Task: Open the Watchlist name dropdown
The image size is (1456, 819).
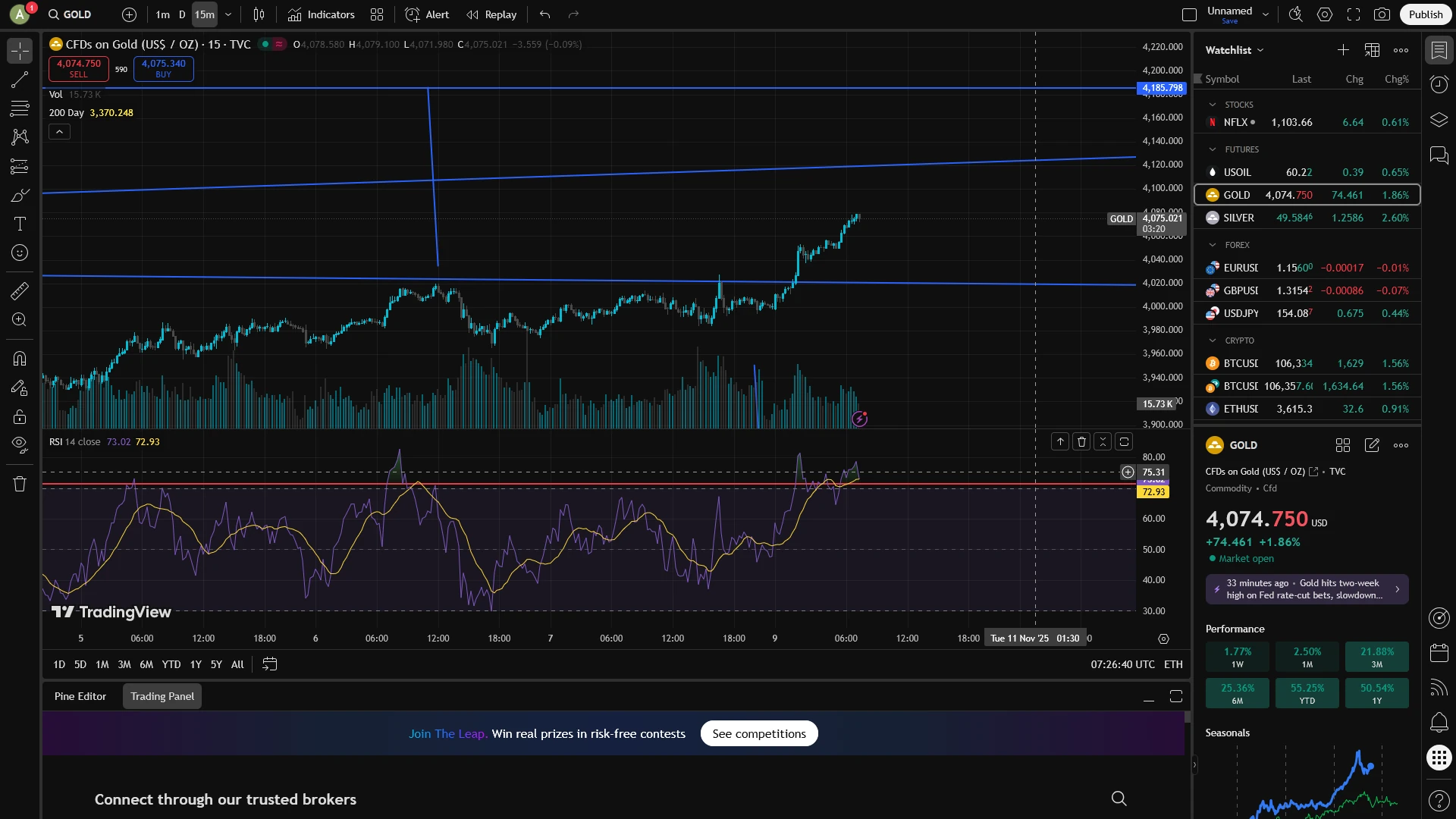Action: (1235, 50)
